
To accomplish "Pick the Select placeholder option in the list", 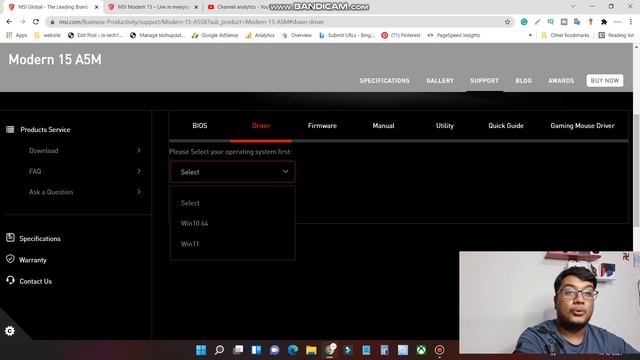I will coord(190,203).
